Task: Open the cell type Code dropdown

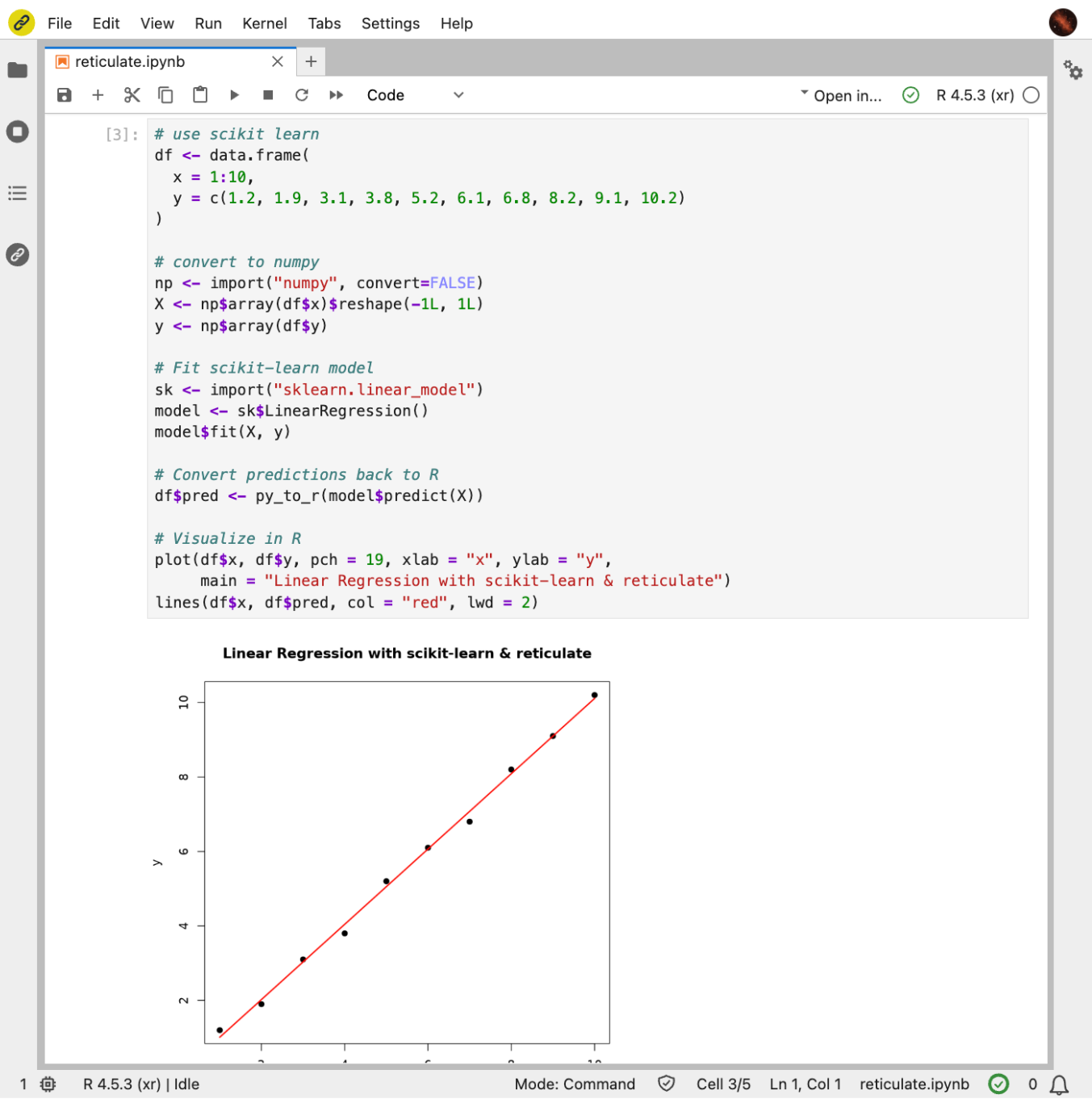Action: pos(415,95)
